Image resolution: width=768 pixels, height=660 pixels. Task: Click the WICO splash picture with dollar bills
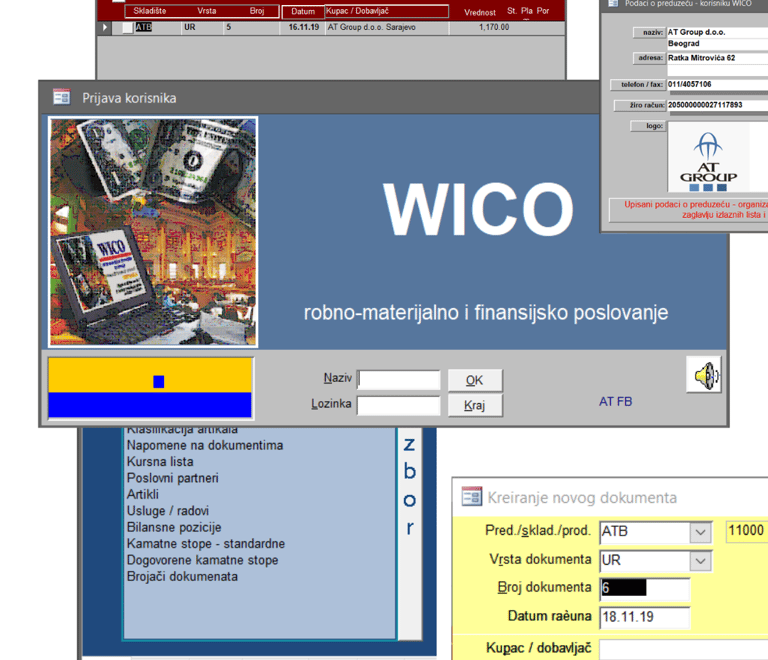pyautogui.click(x=153, y=232)
